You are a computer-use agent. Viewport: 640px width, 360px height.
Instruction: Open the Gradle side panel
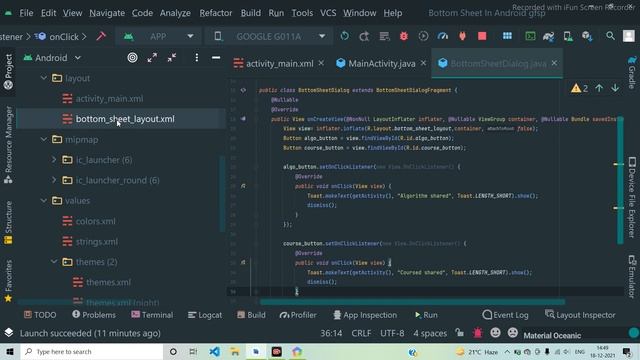[632, 72]
